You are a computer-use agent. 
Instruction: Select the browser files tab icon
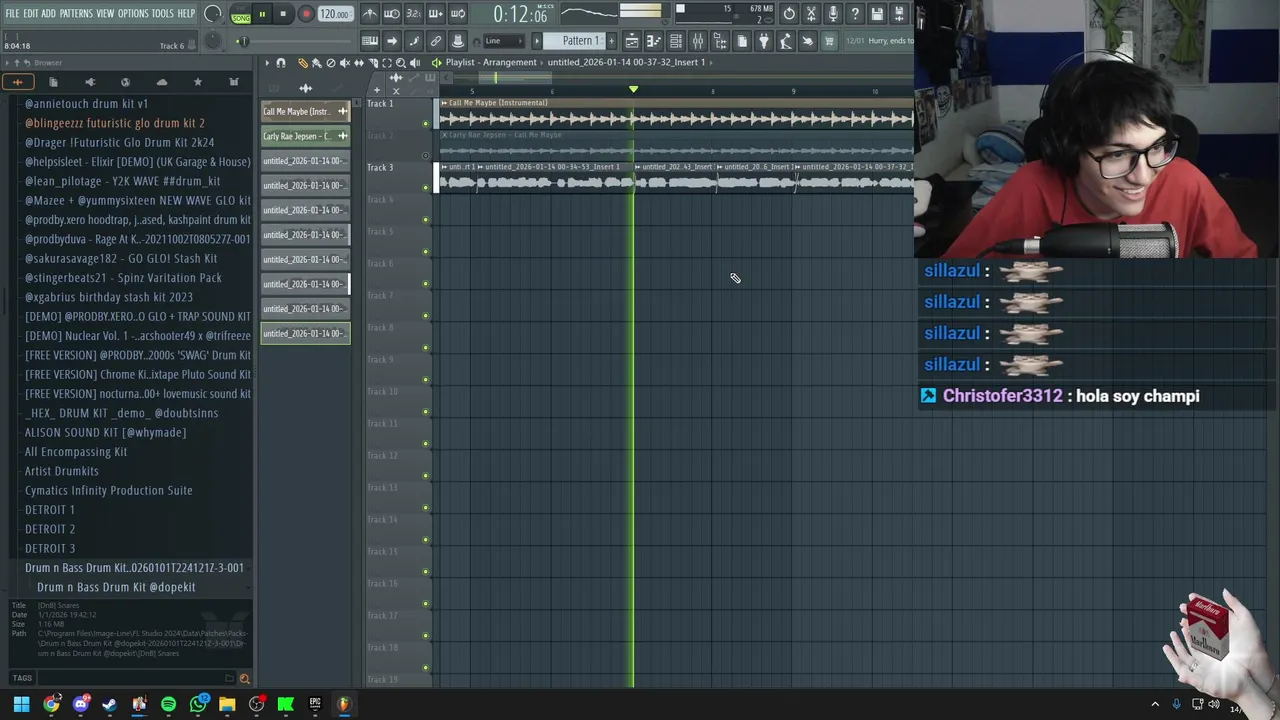tap(53, 82)
